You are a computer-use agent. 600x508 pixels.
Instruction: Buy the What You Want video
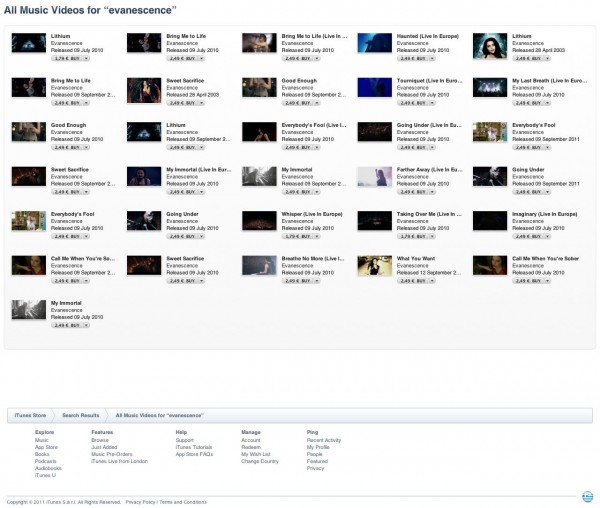[412, 281]
